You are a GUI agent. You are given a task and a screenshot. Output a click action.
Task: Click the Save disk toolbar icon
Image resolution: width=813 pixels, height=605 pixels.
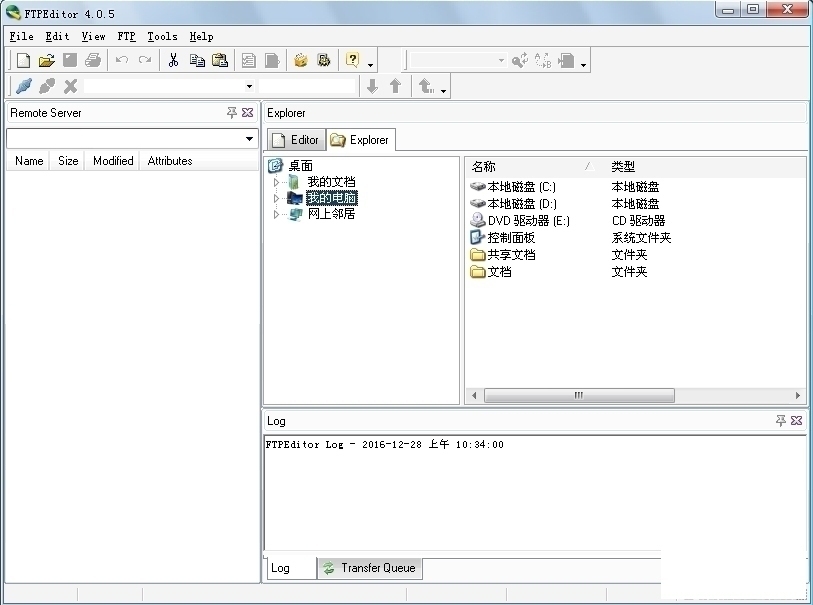pos(70,60)
